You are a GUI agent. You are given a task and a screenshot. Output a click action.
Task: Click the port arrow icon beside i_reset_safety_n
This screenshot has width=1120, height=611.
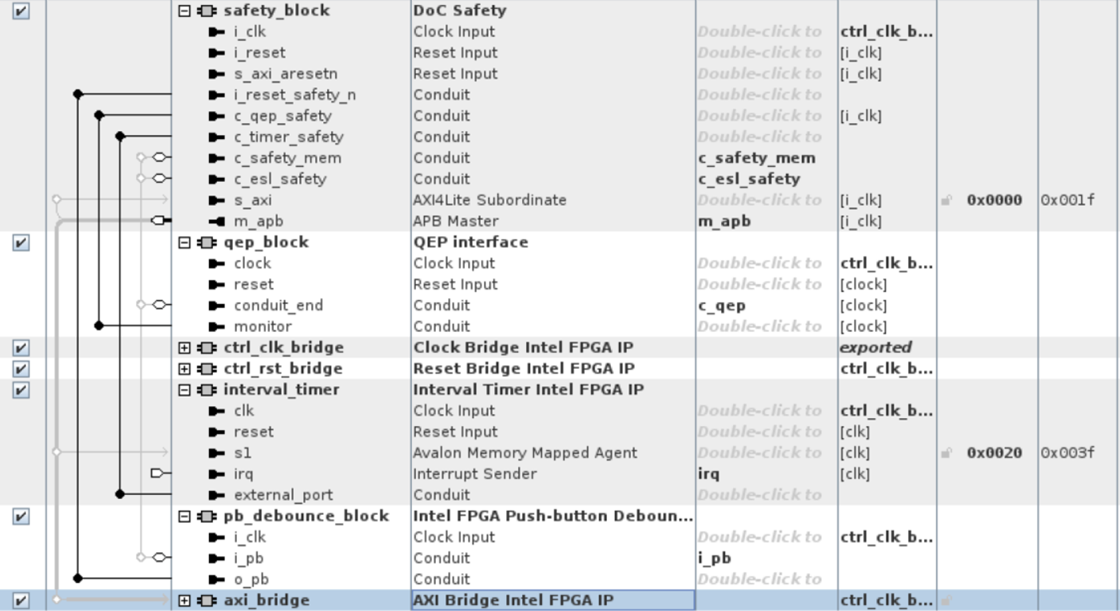click(x=216, y=95)
